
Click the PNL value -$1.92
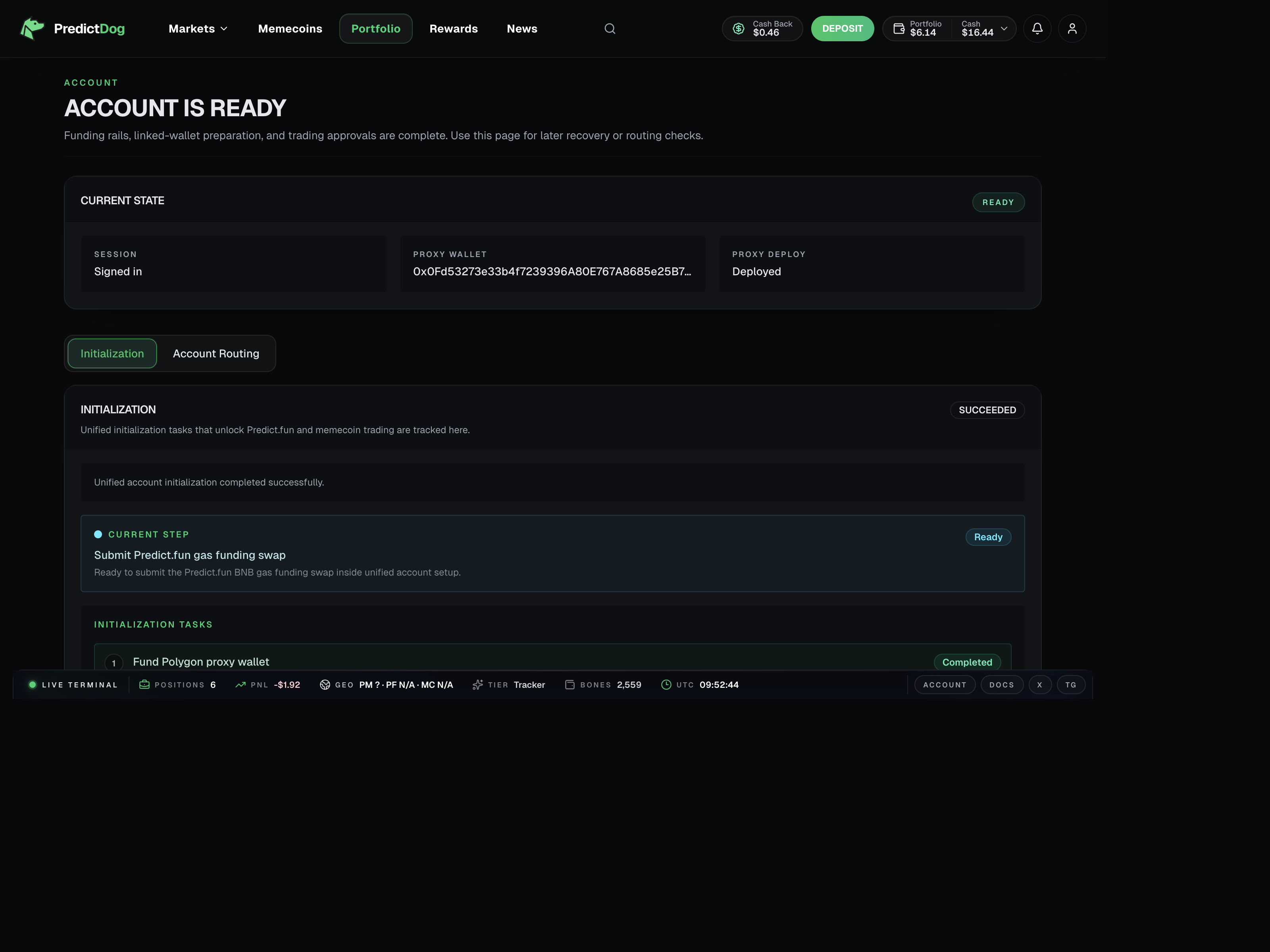point(287,685)
